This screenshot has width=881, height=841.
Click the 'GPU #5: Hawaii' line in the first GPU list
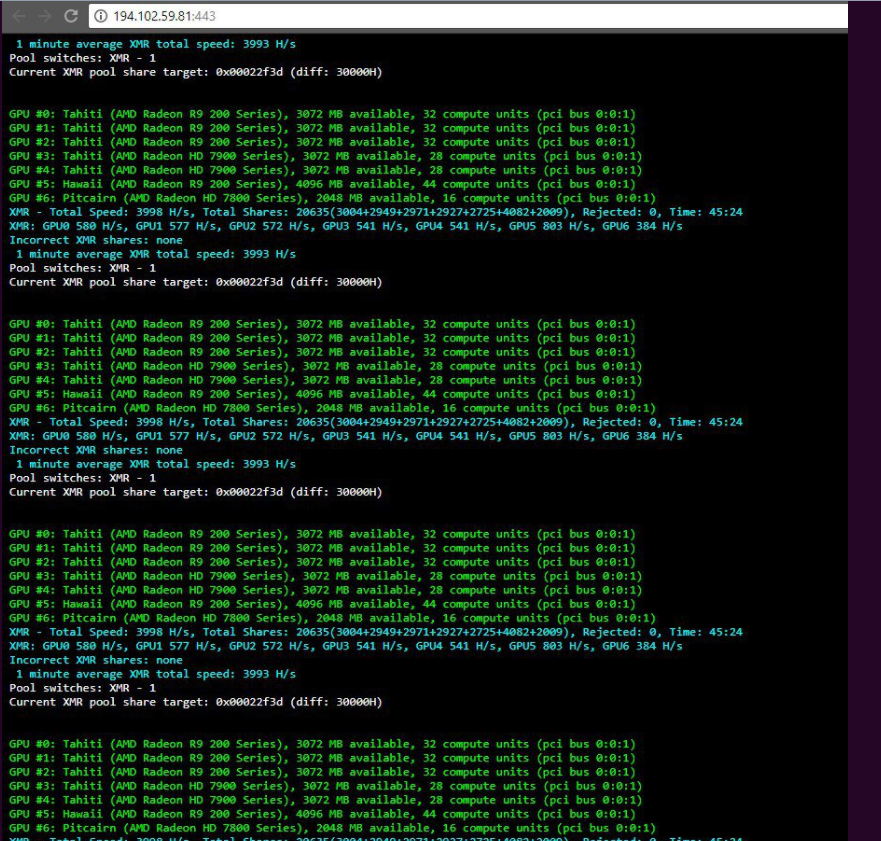tap(322, 184)
